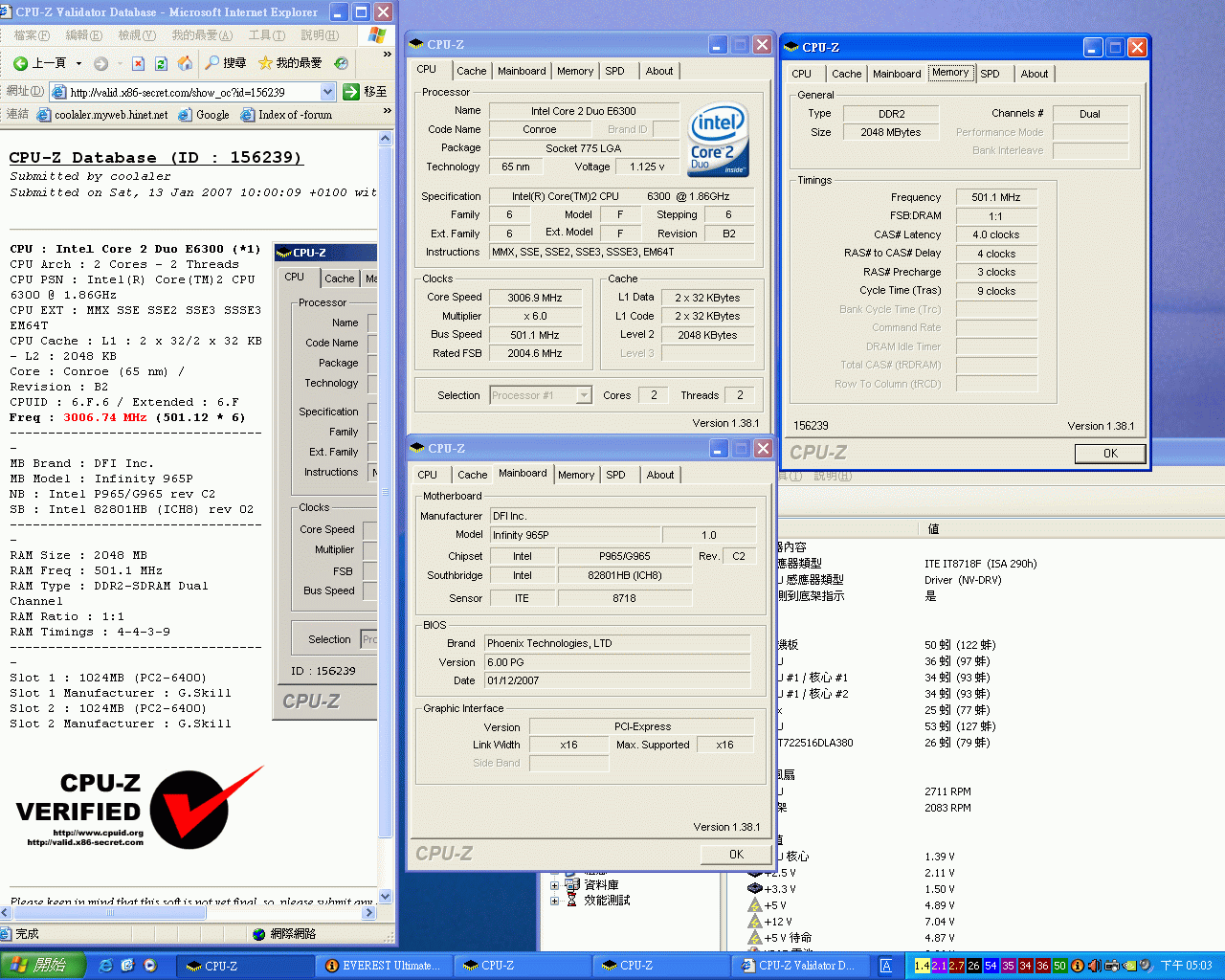
Task: Stop page loading with the red X icon
Action: click(x=138, y=63)
